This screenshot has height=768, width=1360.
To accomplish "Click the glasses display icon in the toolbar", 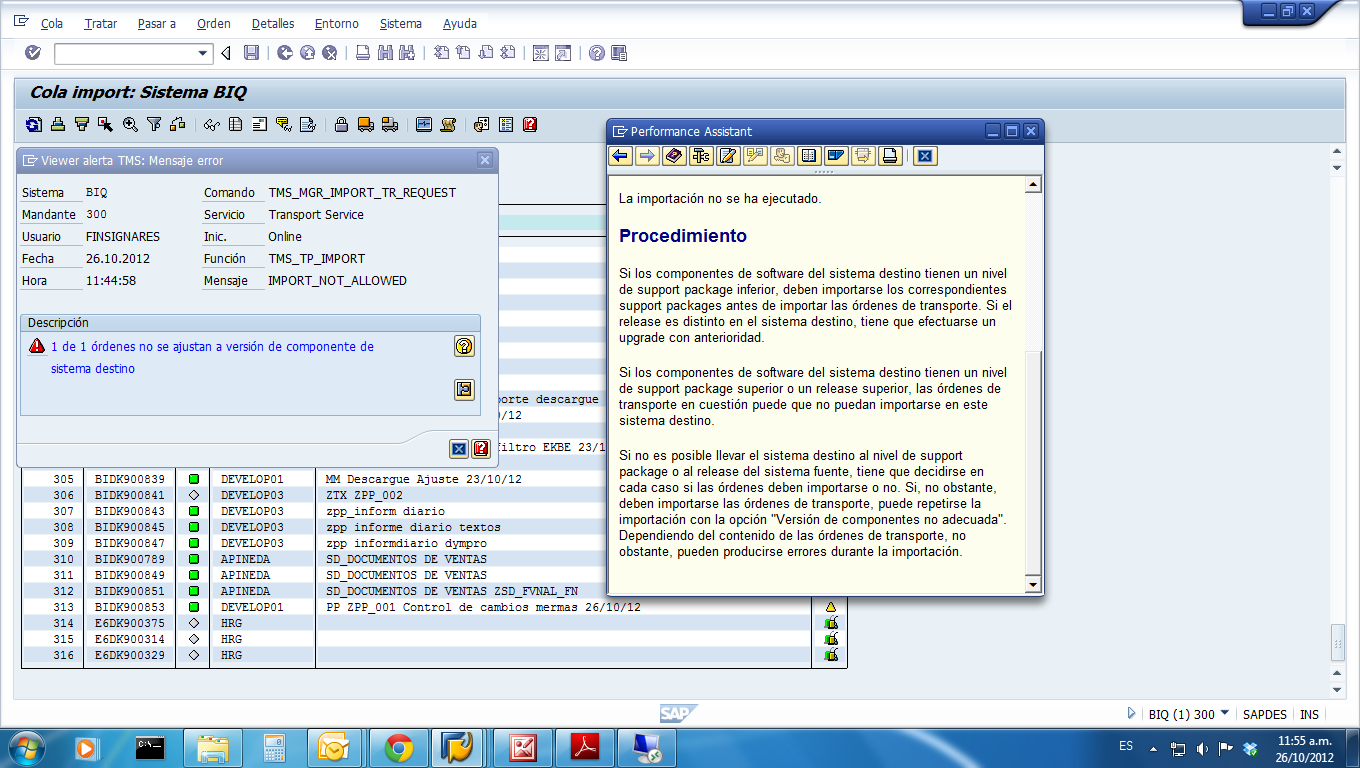I will [211, 124].
